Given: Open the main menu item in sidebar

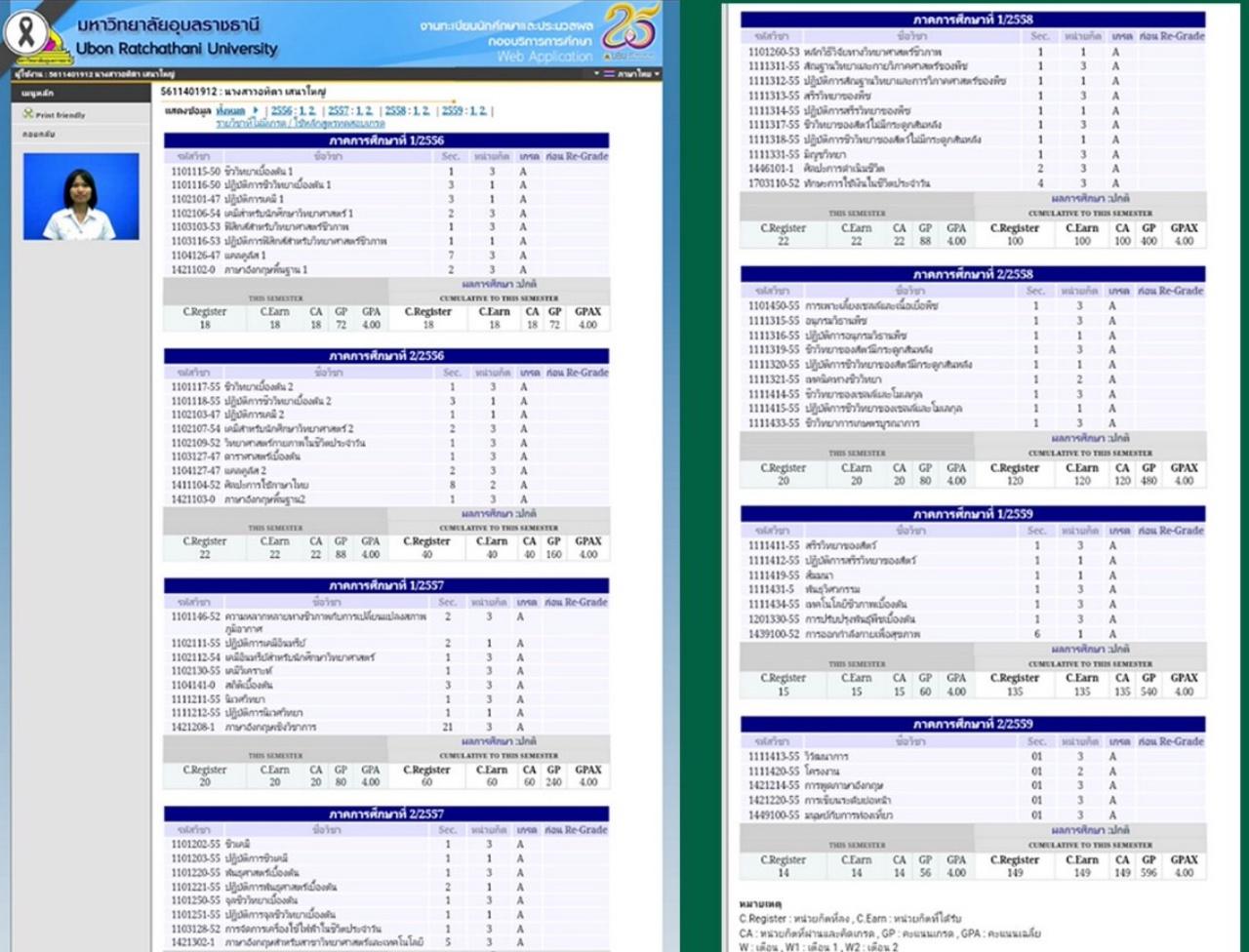Looking at the screenshot, I should click(38, 93).
